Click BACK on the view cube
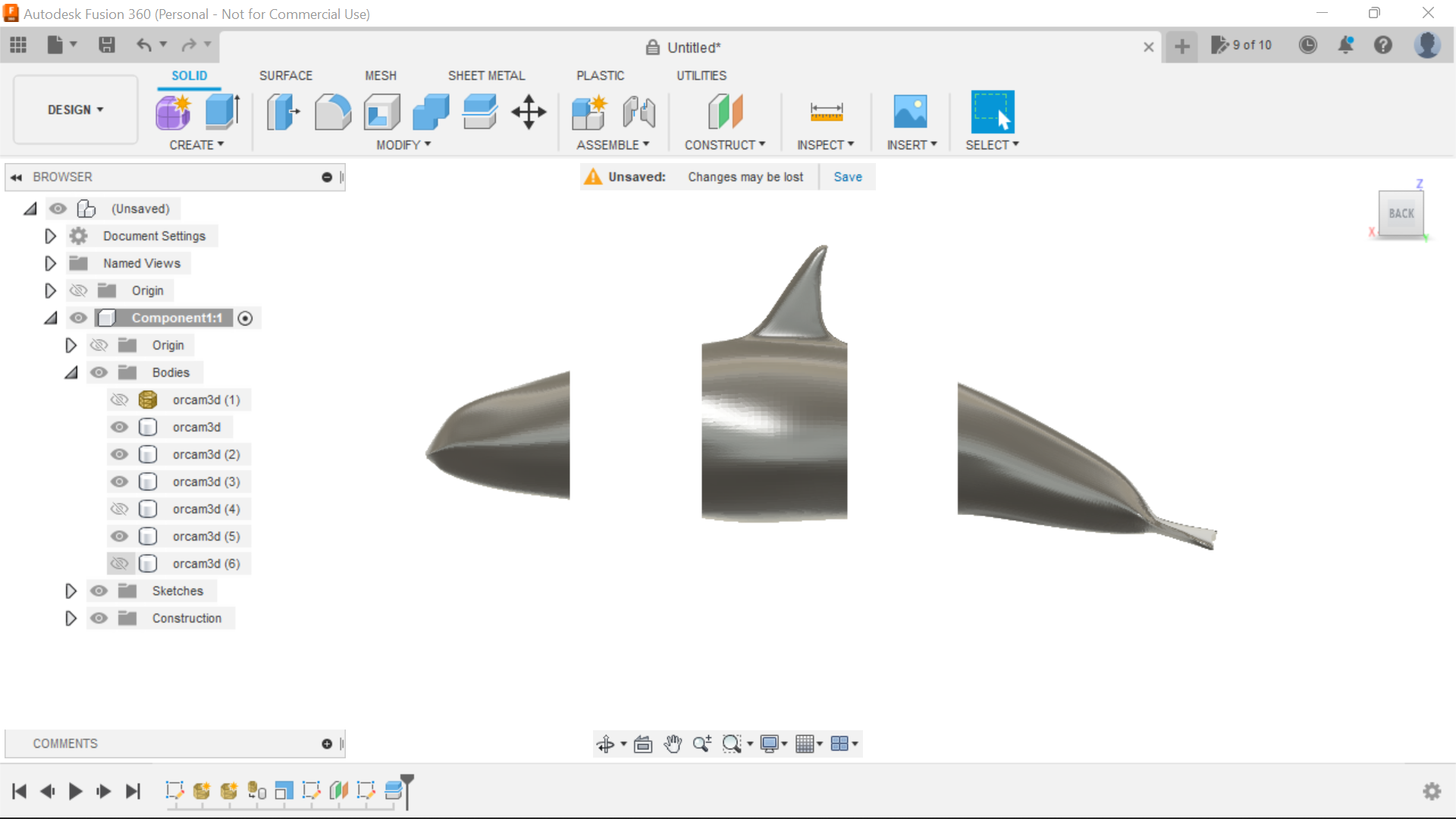This screenshot has height=819, width=1456. click(x=1401, y=213)
